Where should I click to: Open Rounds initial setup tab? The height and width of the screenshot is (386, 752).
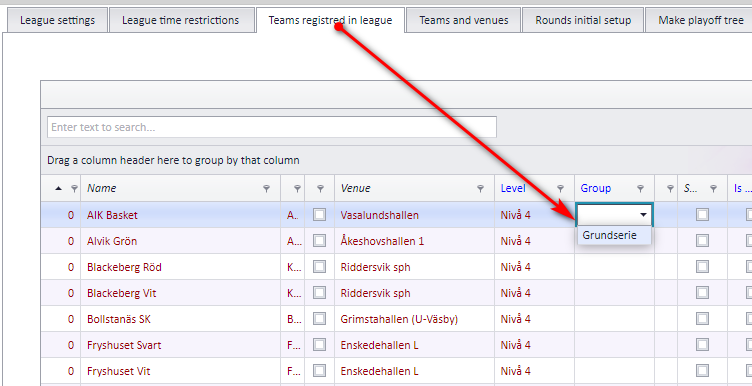[583, 21]
